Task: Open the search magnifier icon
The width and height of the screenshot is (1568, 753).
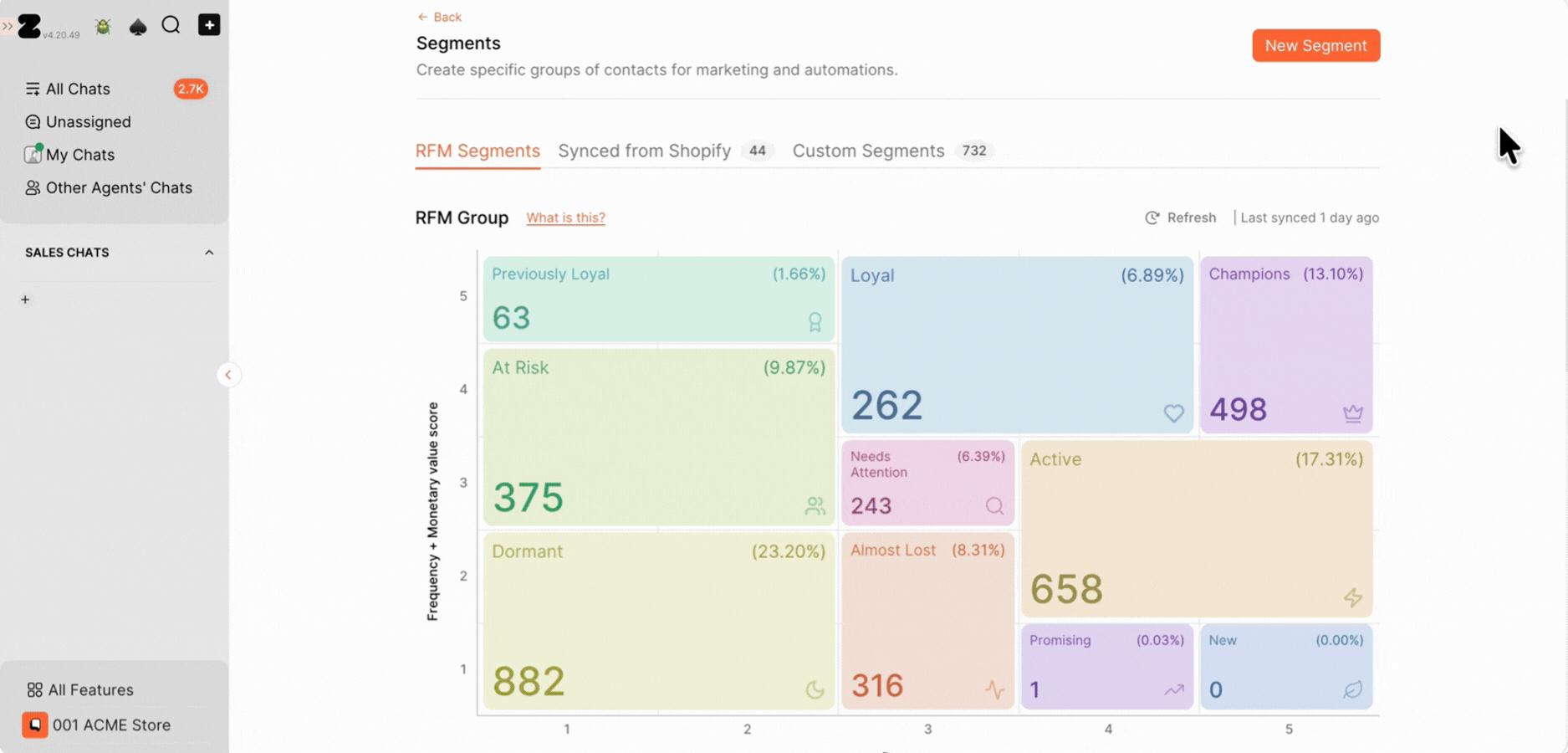Action: click(171, 25)
